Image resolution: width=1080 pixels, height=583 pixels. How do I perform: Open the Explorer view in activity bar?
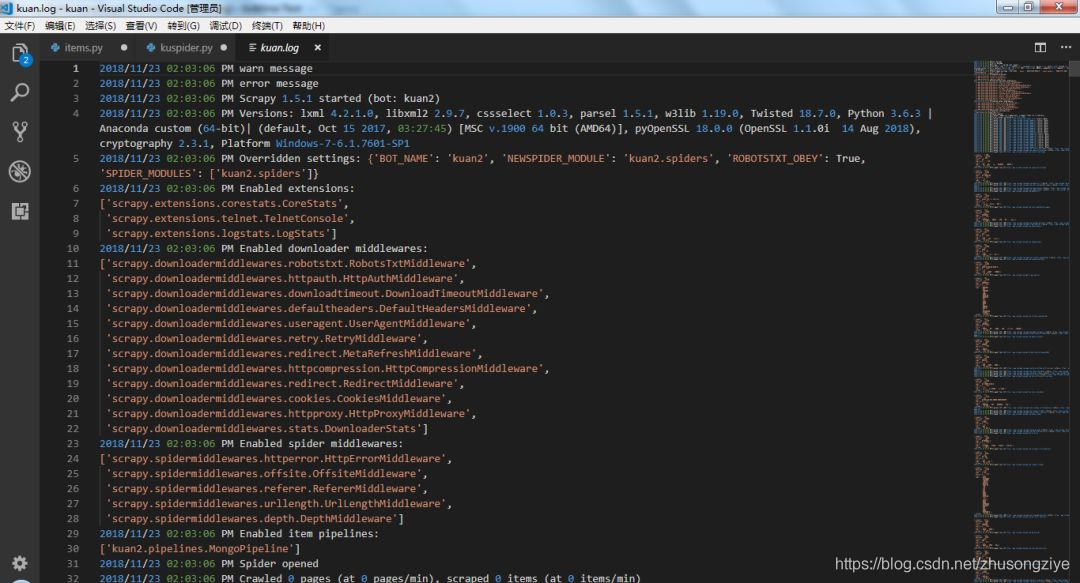[x=20, y=54]
